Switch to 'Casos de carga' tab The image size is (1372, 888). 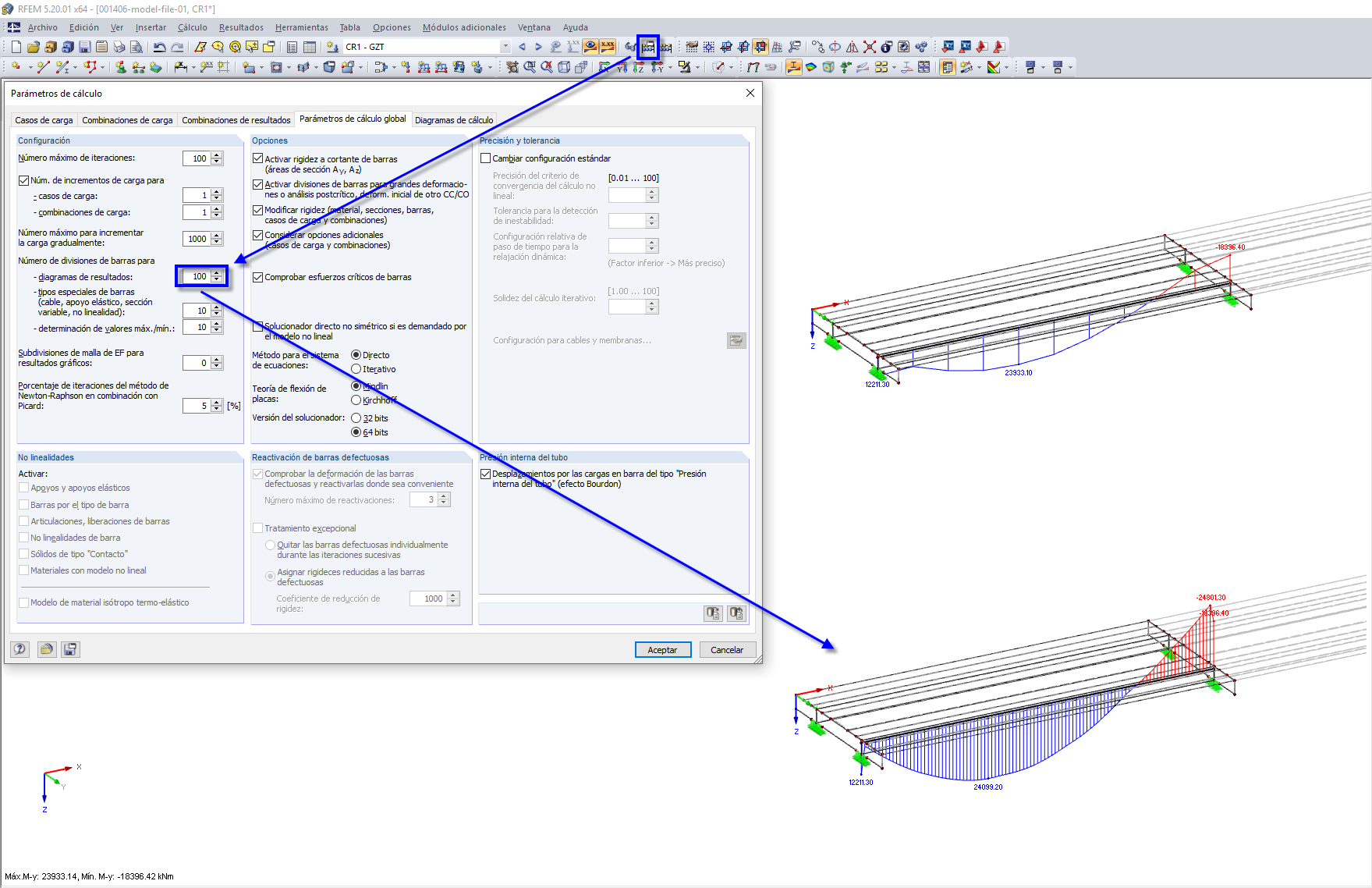[x=44, y=120]
